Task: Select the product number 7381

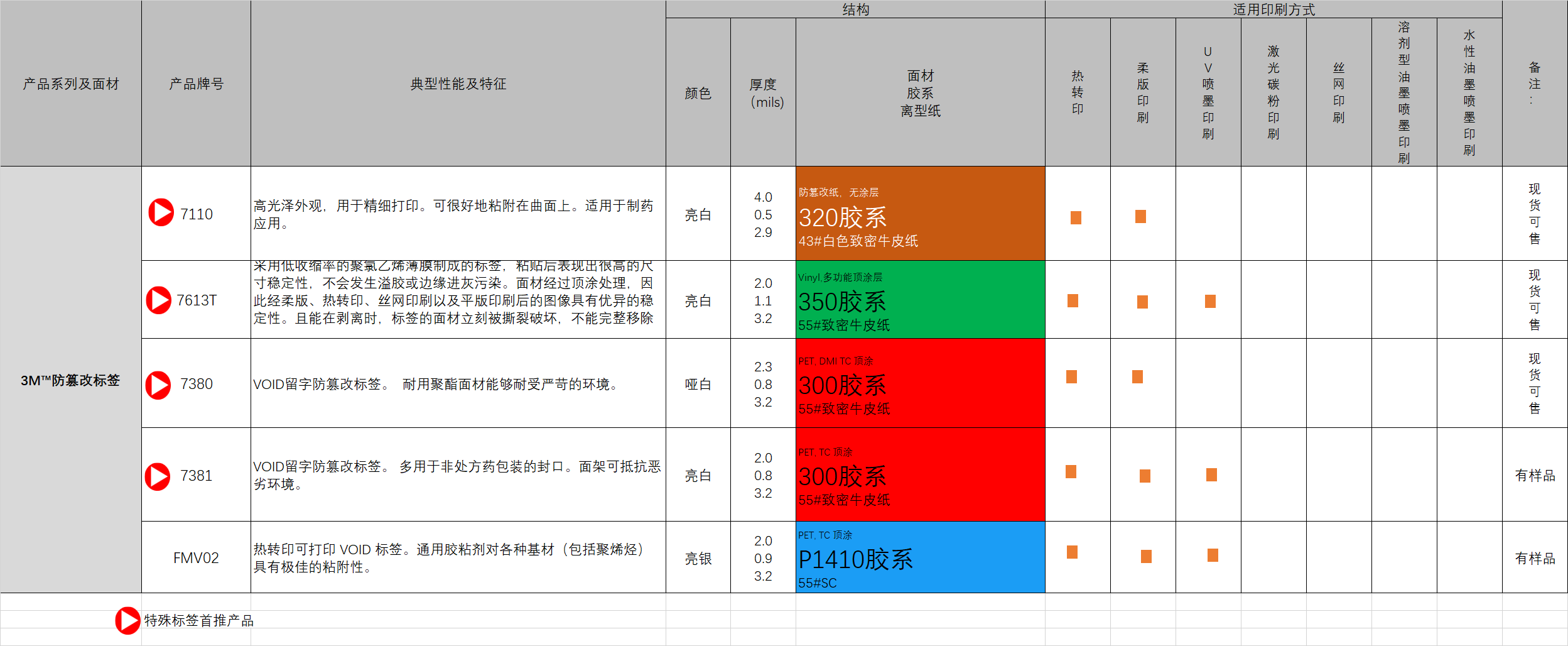Action: pos(197,476)
